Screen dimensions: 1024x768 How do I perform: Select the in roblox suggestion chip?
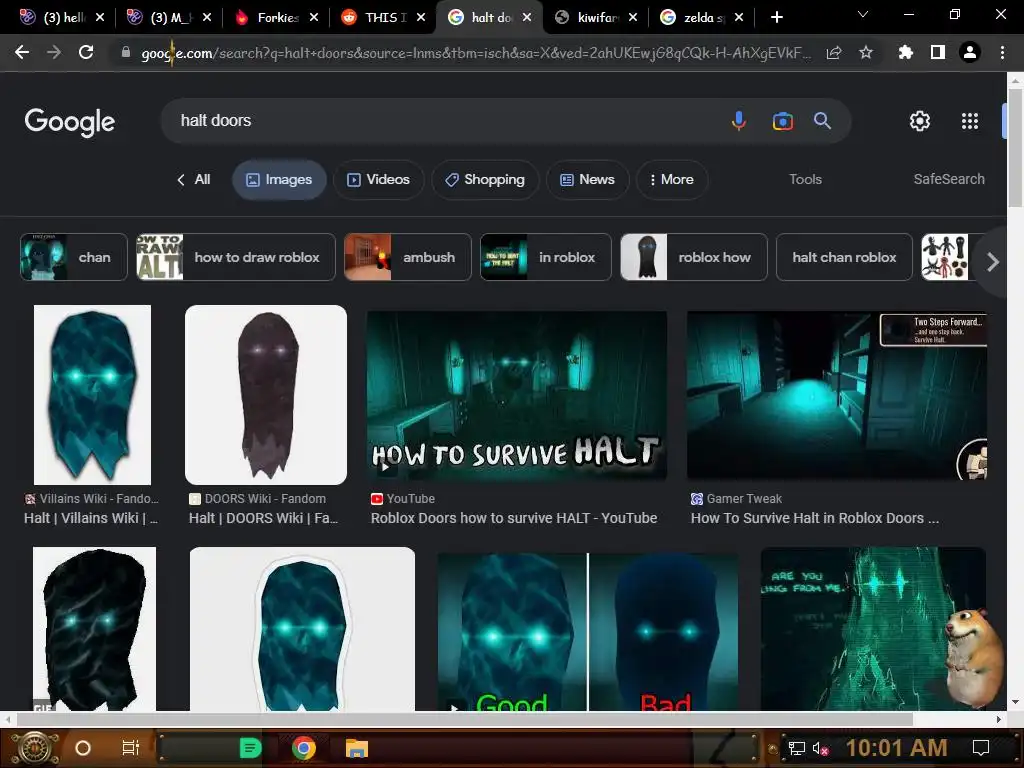(x=546, y=257)
